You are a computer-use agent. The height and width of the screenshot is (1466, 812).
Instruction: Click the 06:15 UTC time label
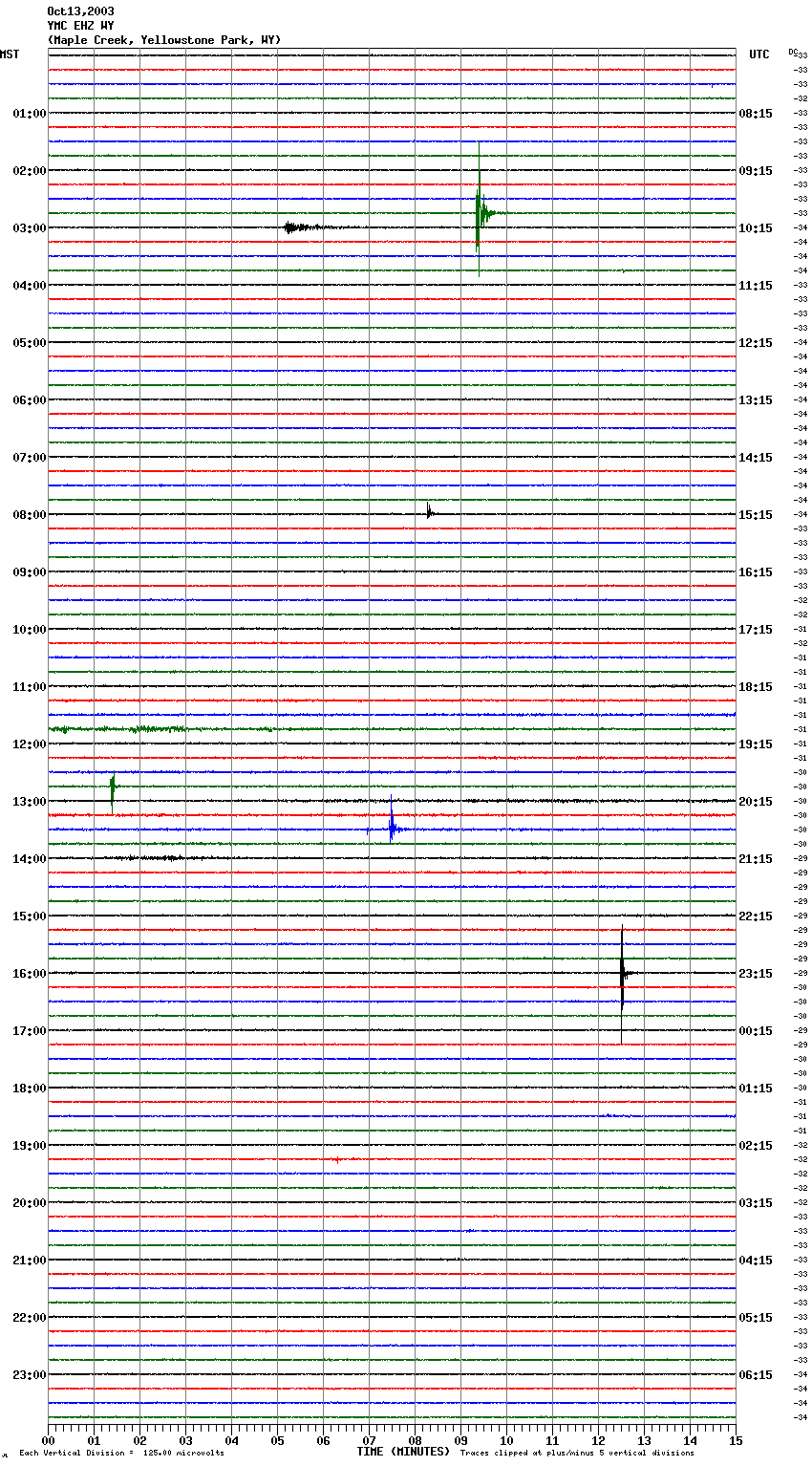[756, 1375]
